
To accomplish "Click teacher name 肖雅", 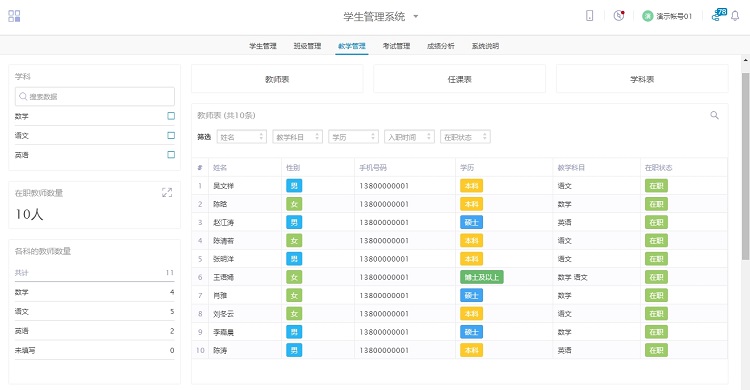I will (220, 296).
